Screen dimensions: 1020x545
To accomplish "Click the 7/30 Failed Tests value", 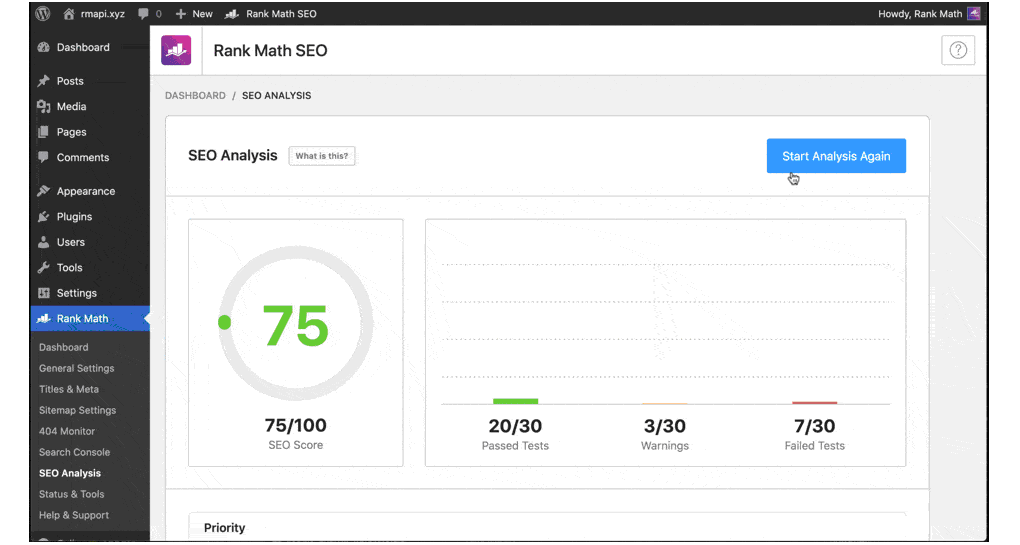I will (x=814, y=426).
